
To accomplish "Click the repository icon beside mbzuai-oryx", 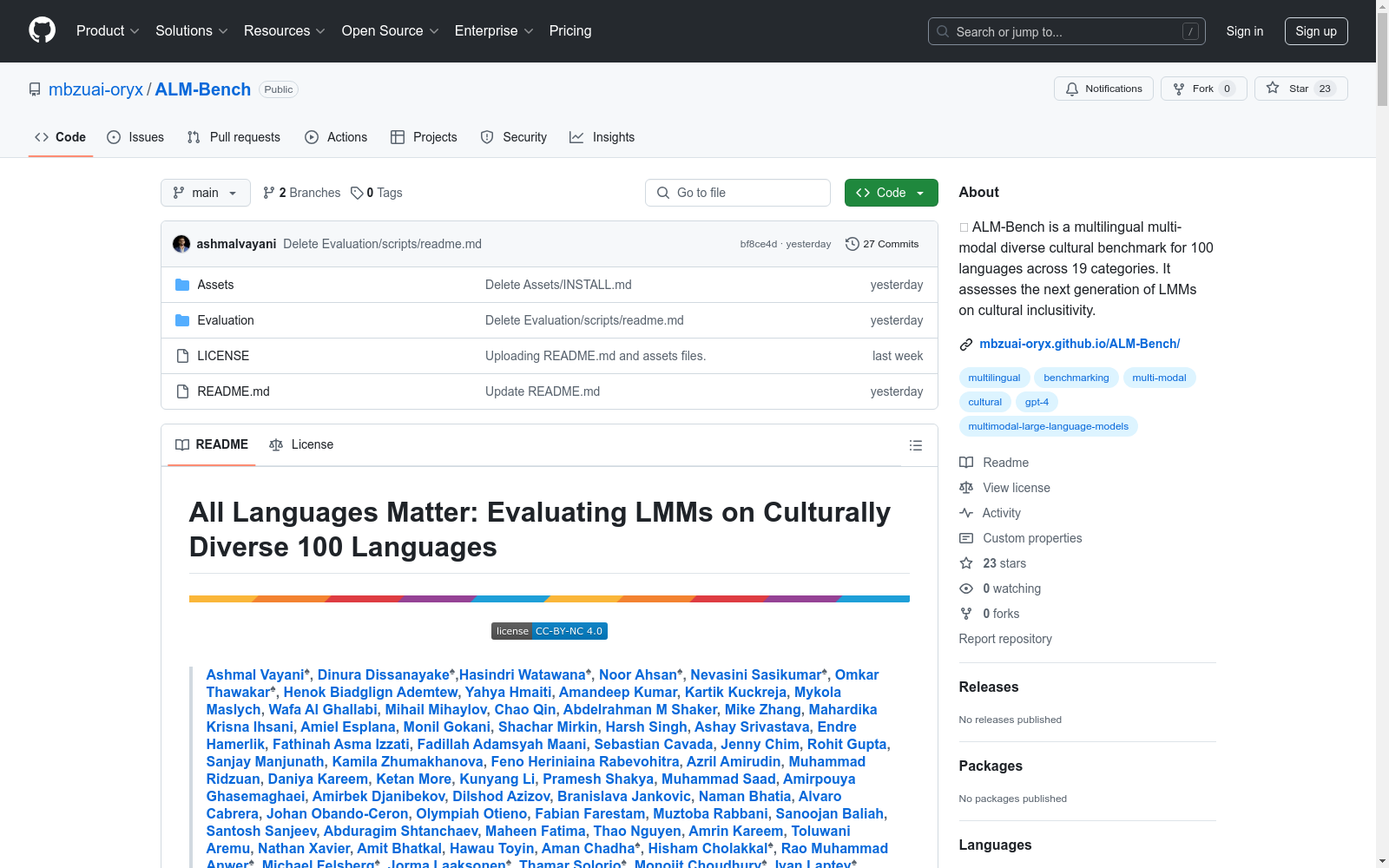I will coord(35,89).
